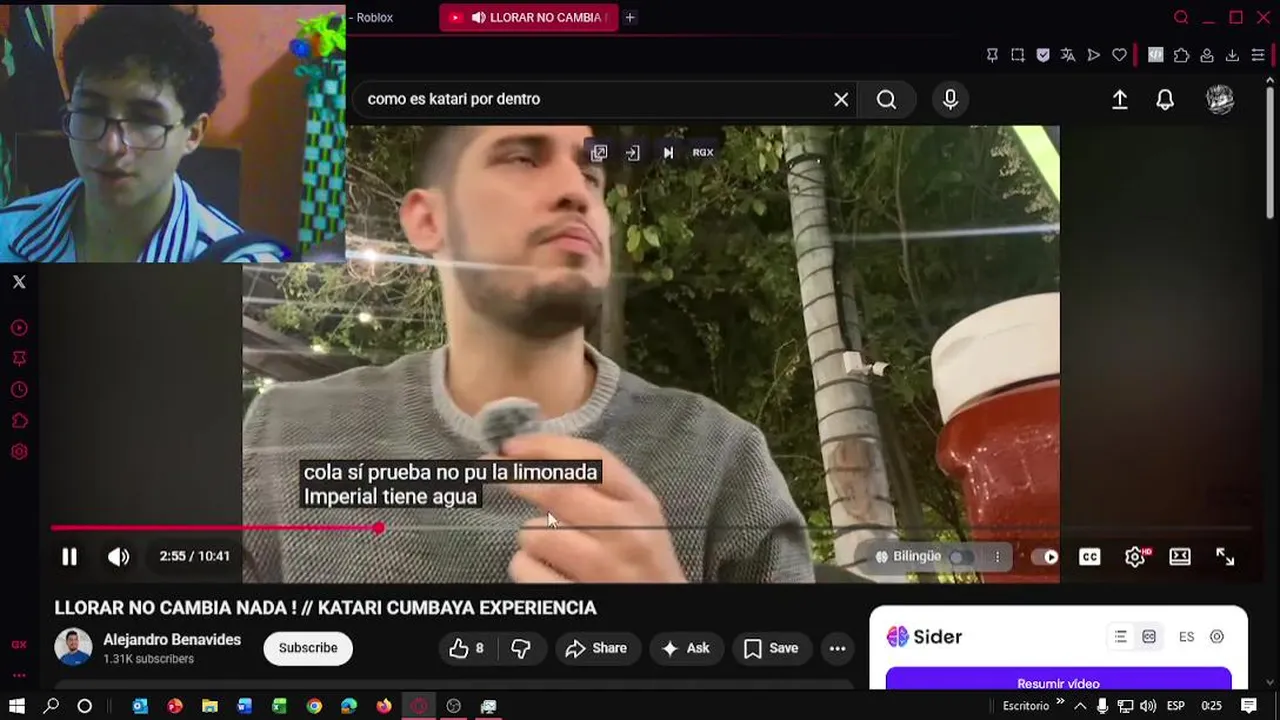The height and width of the screenshot is (720, 1280).
Task: Open YouTube upload/create button
Action: point(1120,99)
